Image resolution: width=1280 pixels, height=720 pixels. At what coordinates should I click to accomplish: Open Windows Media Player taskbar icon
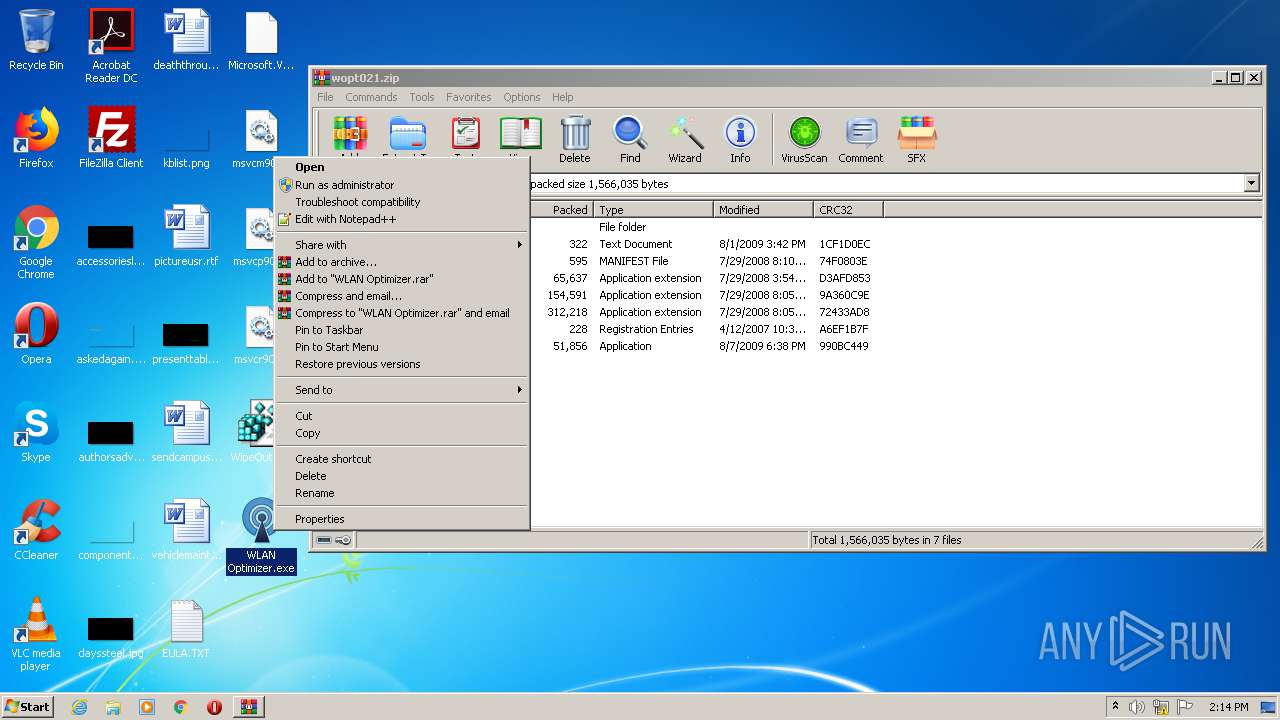(147, 707)
